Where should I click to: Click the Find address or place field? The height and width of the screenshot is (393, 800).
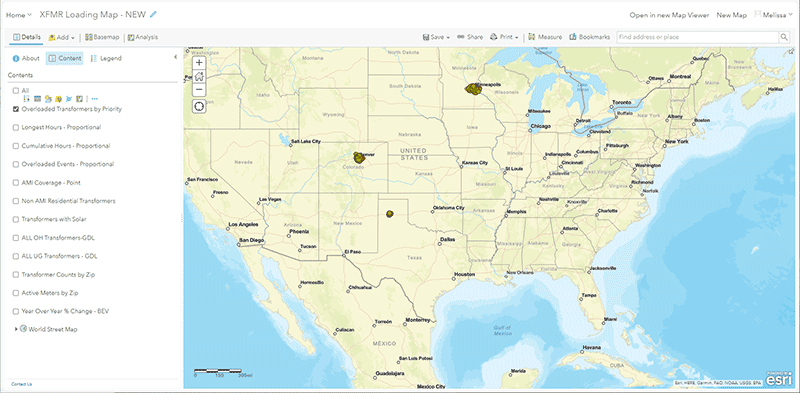pos(697,37)
